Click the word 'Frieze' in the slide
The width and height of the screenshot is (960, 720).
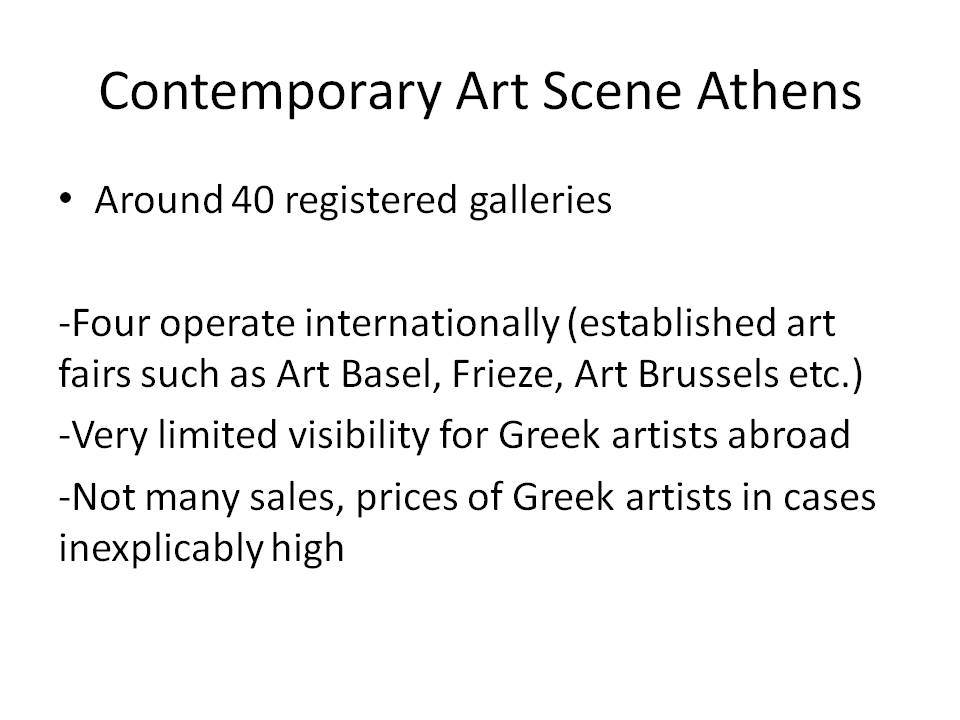click(x=507, y=373)
